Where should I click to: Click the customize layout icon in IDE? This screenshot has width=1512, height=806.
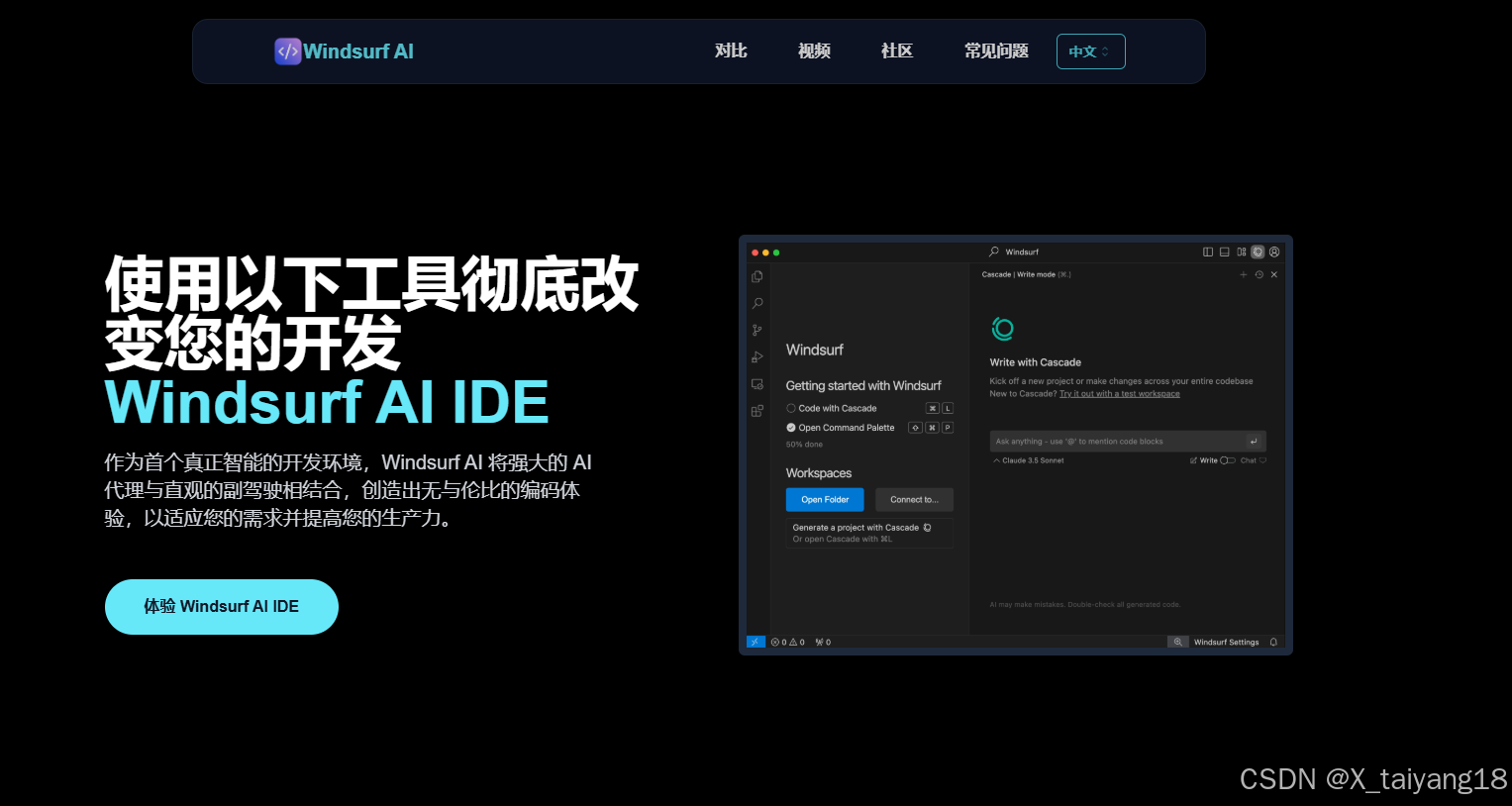point(1242,252)
